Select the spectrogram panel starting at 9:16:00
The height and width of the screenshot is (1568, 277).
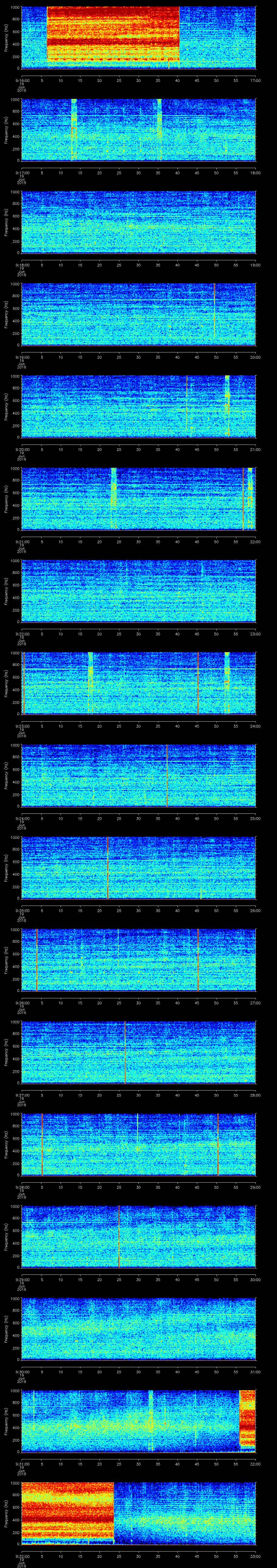138,38
